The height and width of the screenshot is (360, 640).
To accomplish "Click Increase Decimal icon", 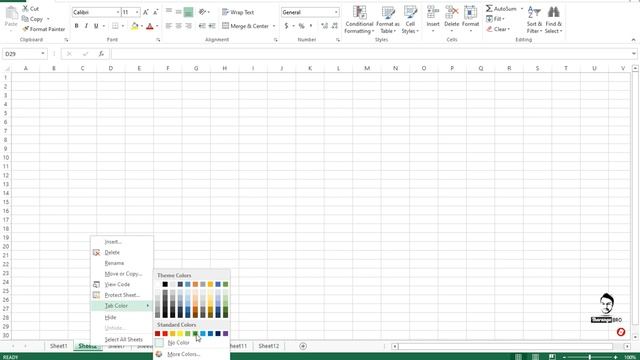I will click(x=324, y=26).
